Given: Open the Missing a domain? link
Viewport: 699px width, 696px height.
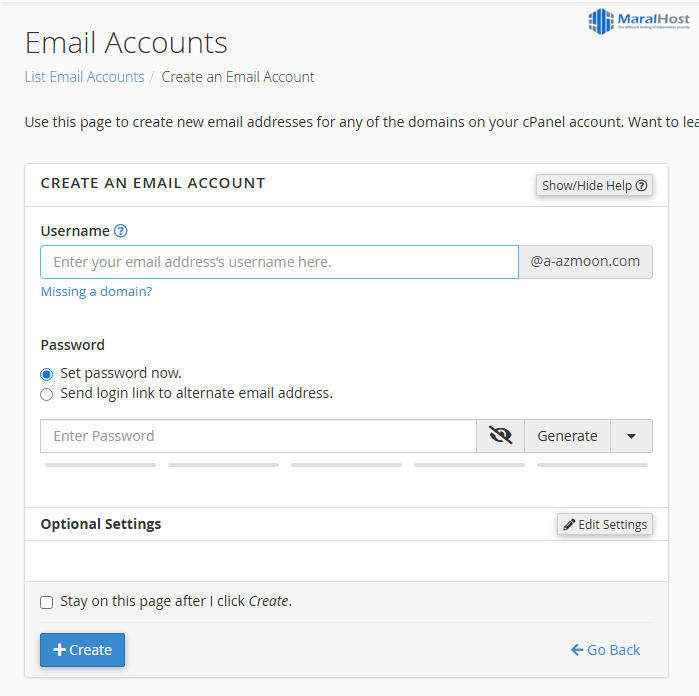Looking at the screenshot, I should [96, 292].
